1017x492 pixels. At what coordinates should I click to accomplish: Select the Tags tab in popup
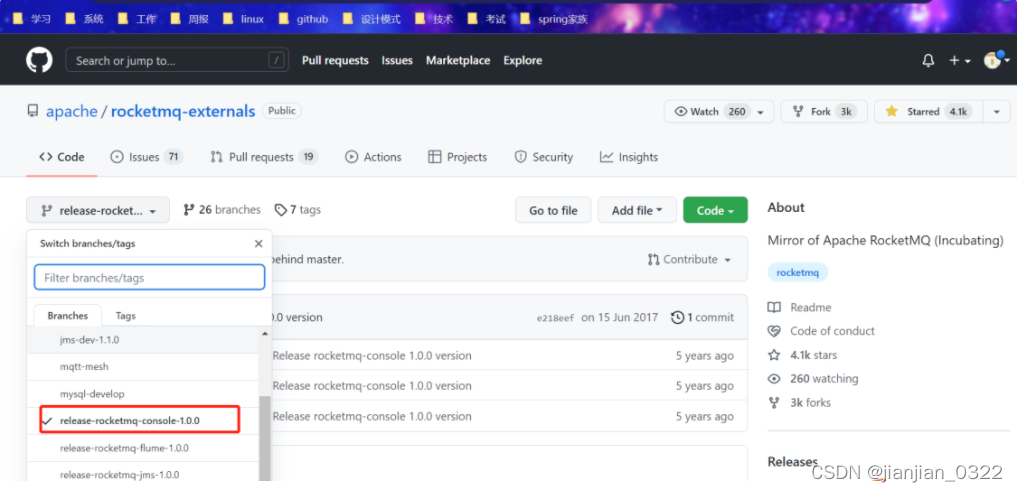[x=126, y=316]
